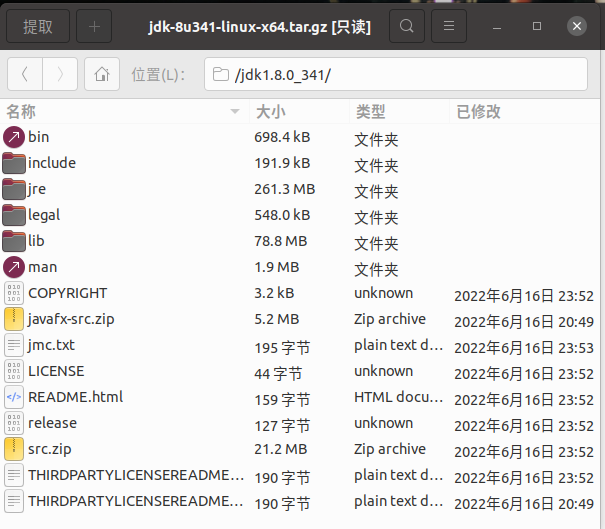Click the 78.8 MB size of lib

281,241
